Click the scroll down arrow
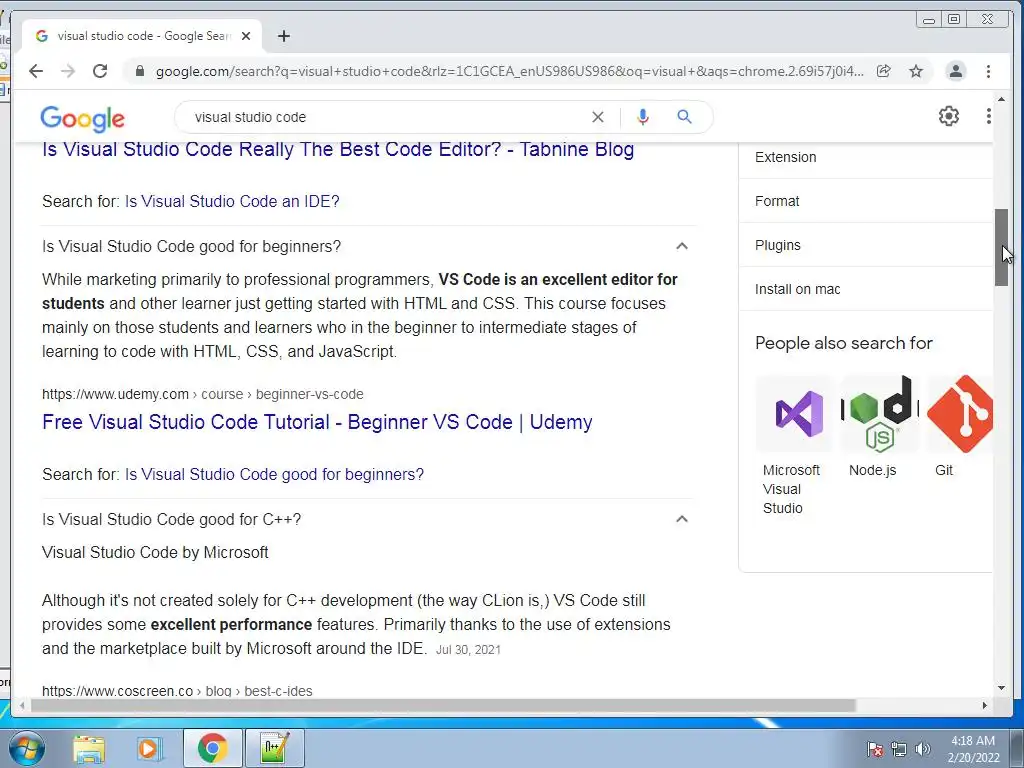Screen dimensions: 1024x768 pyautogui.click(x=1001, y=688)
